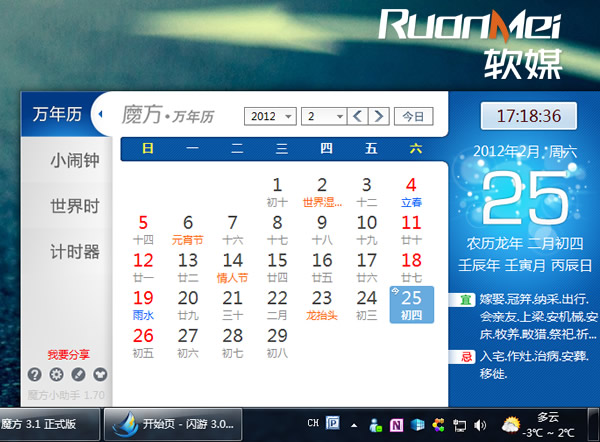Click the 今日 today button

(413, 116)
